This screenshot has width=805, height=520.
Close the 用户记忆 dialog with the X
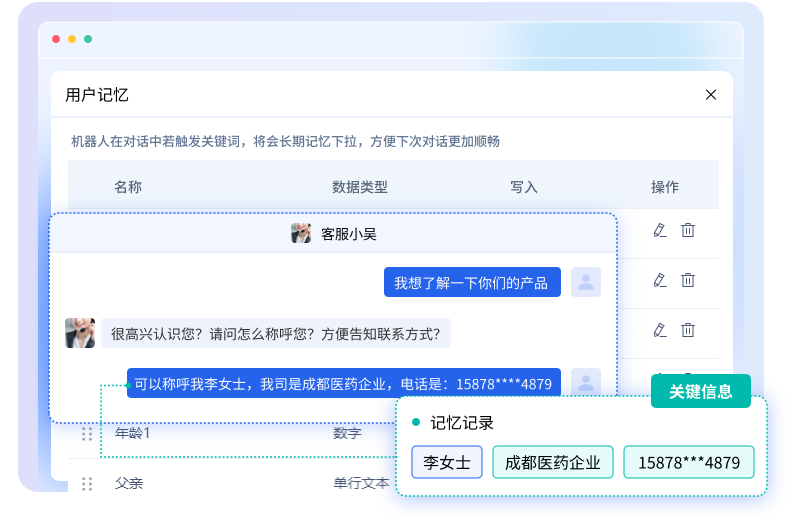711,94
